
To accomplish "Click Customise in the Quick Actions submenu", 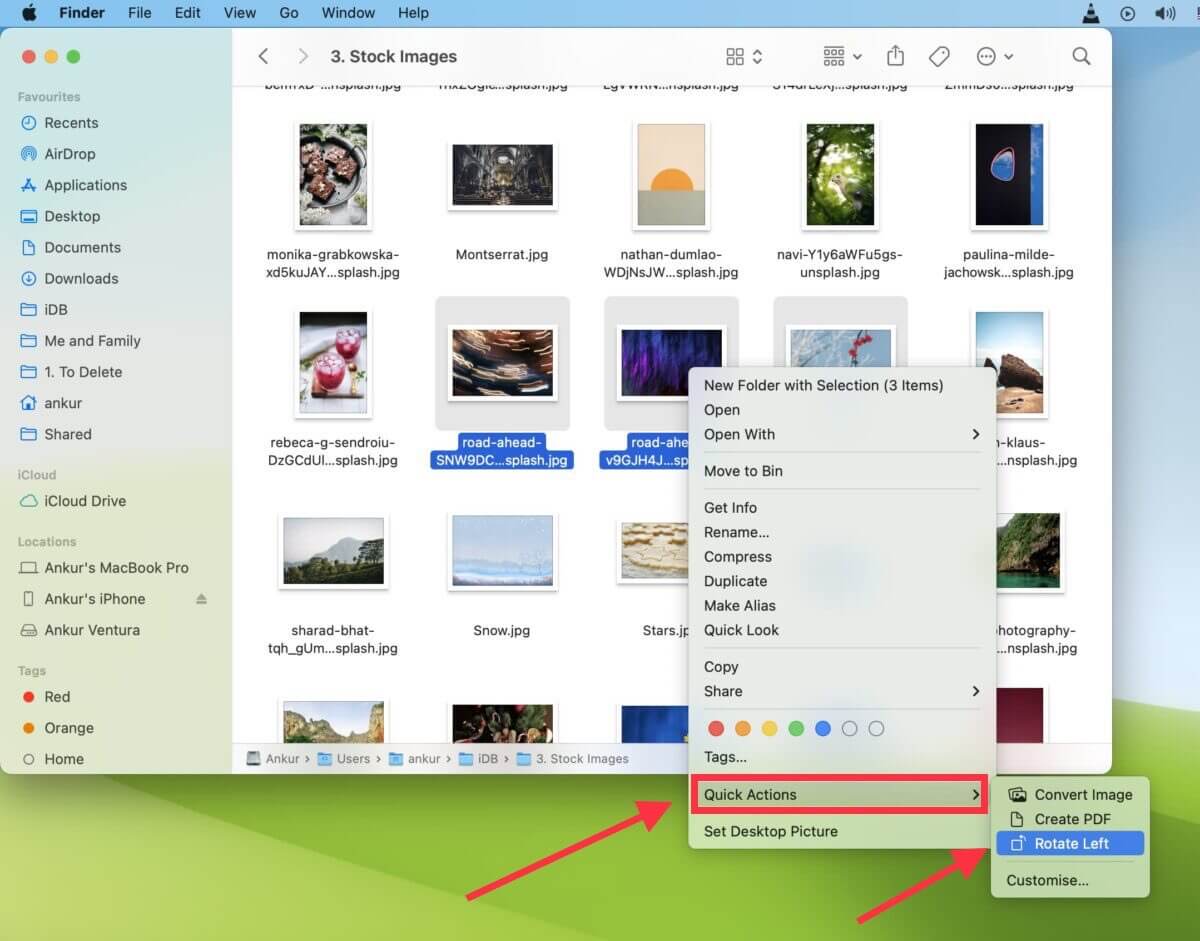I will [1046, 880].
